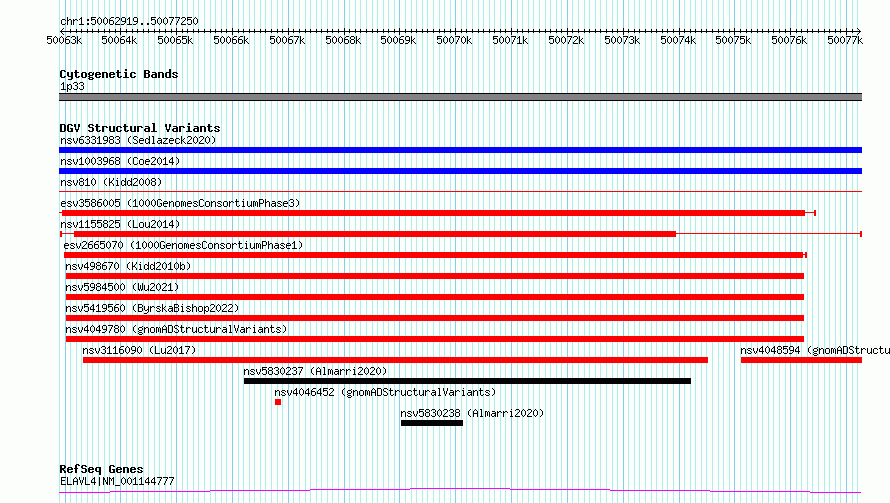Click the 50067k ruler position
This screenshot has width=890, height=503.
coord(287,40)
